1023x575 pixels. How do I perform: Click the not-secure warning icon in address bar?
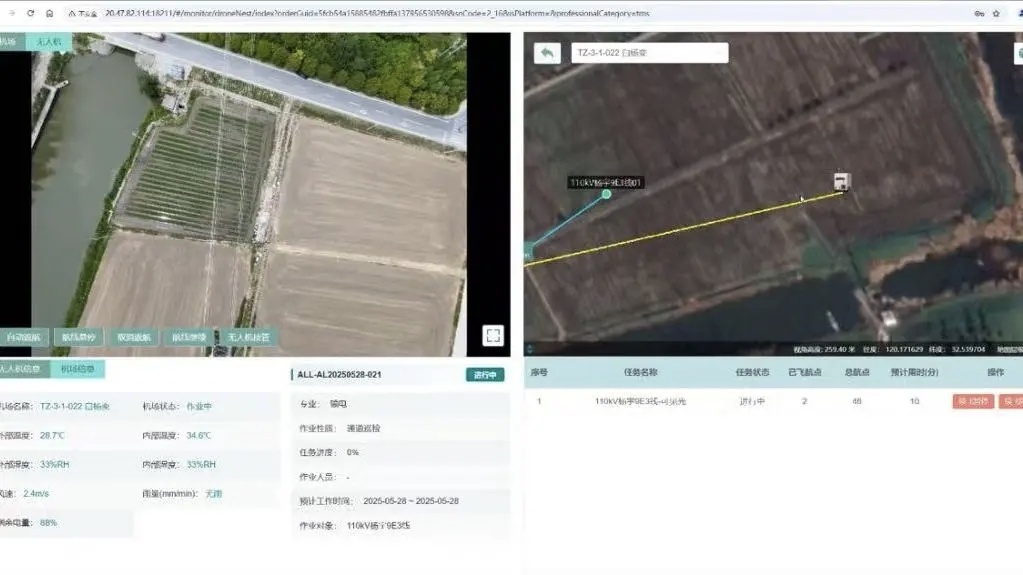(72, 13)
